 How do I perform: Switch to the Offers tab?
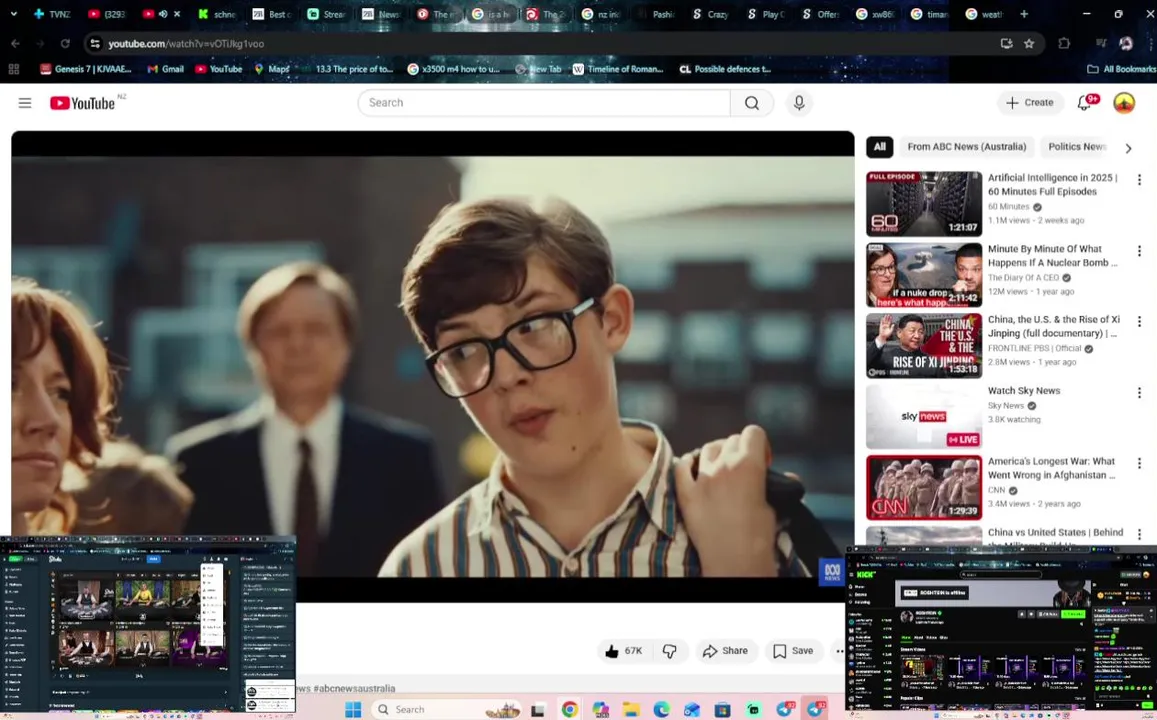click(x=820, y=14)
